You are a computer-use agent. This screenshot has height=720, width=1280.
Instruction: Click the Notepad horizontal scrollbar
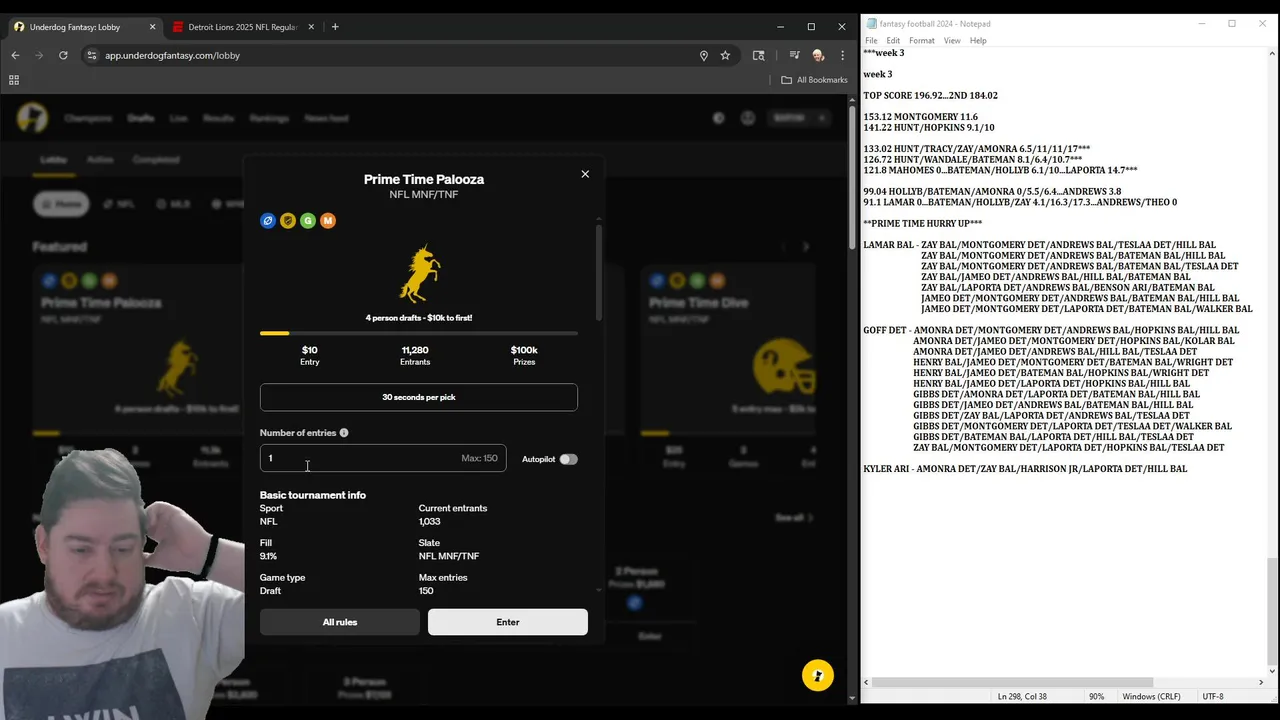[x=1012, y=682]
